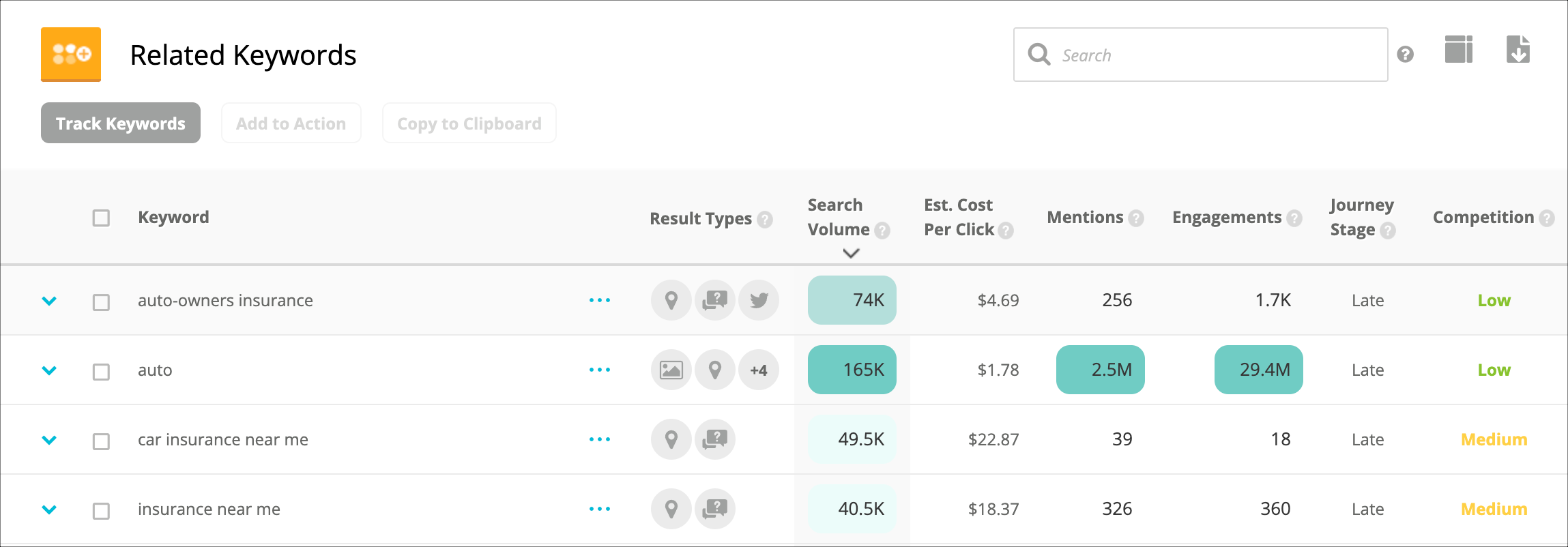Click the download export icon
1568x547 pixels.
click(1518, 49)
